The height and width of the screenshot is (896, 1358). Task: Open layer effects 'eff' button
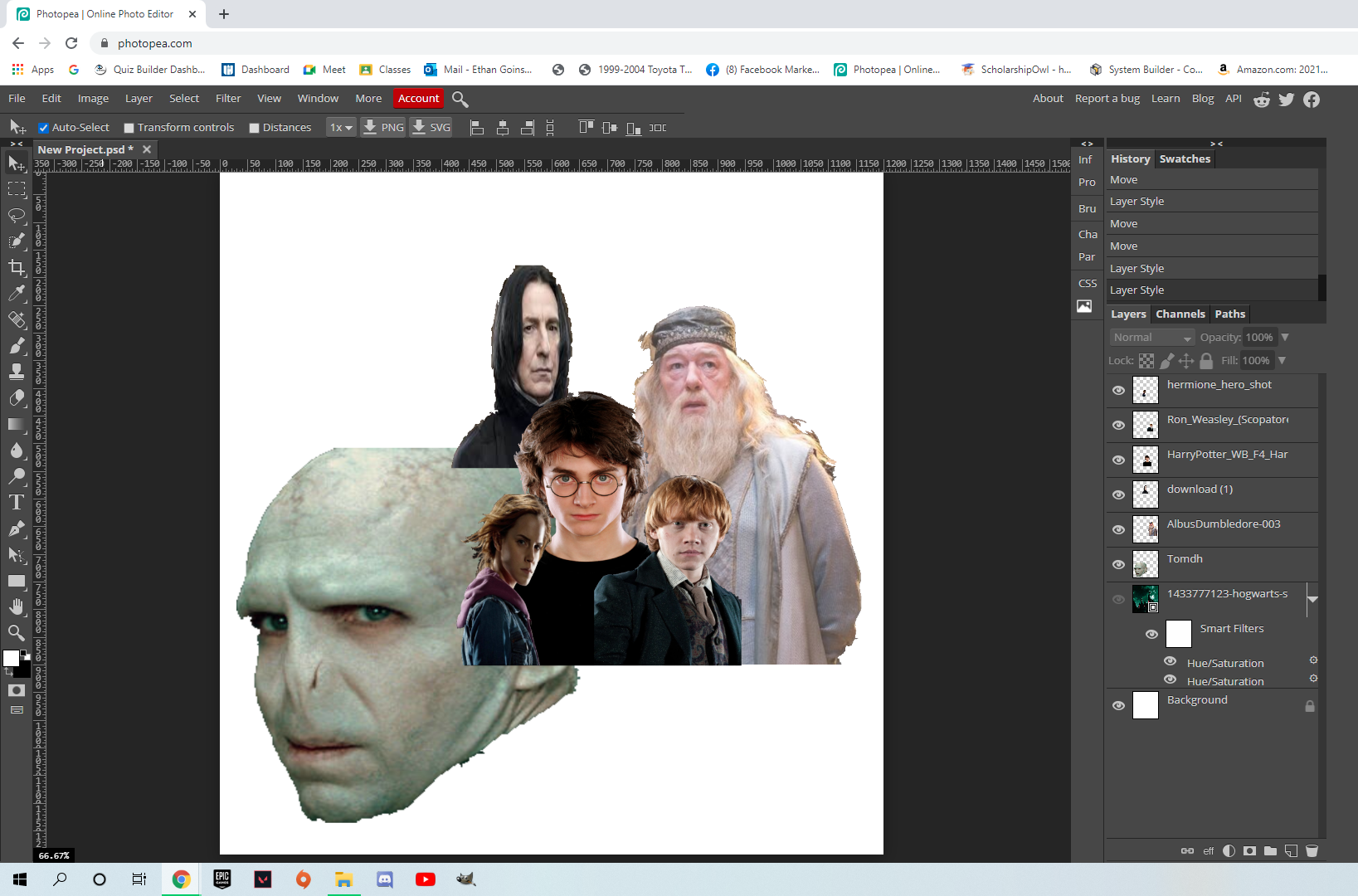pos(1208,851)
